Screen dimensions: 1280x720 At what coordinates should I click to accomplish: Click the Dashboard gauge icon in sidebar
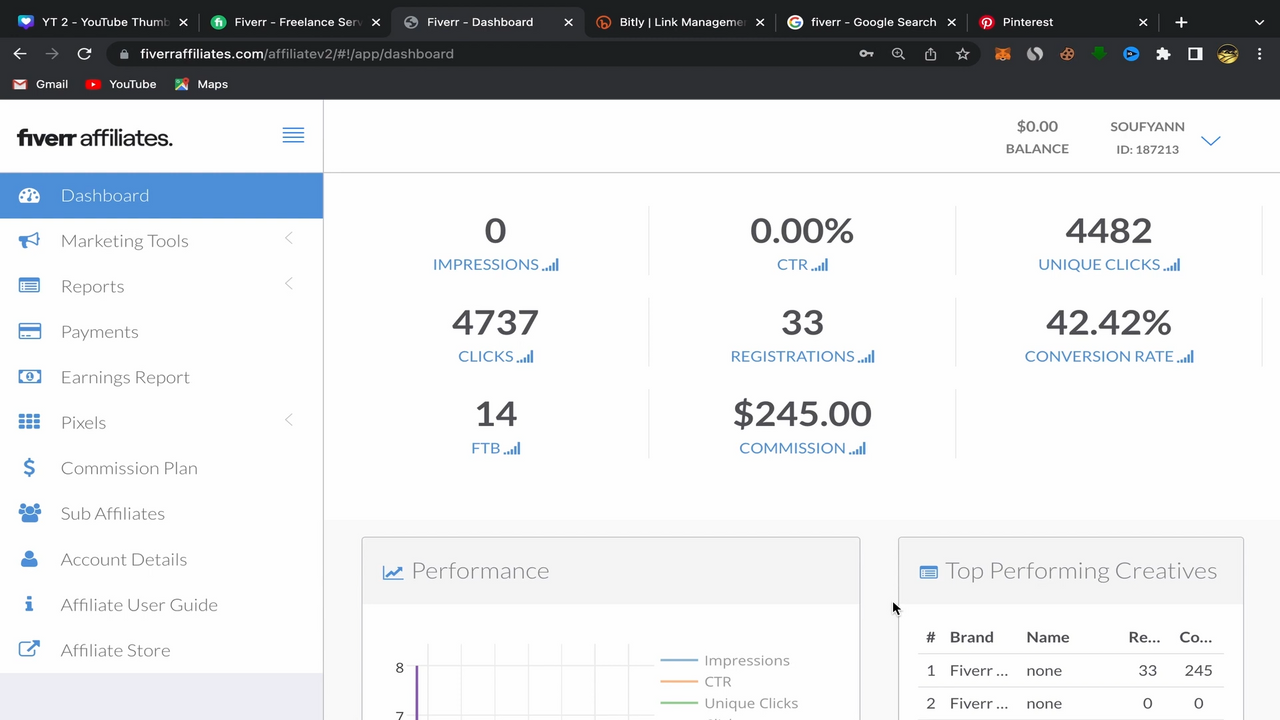(29, 196)
